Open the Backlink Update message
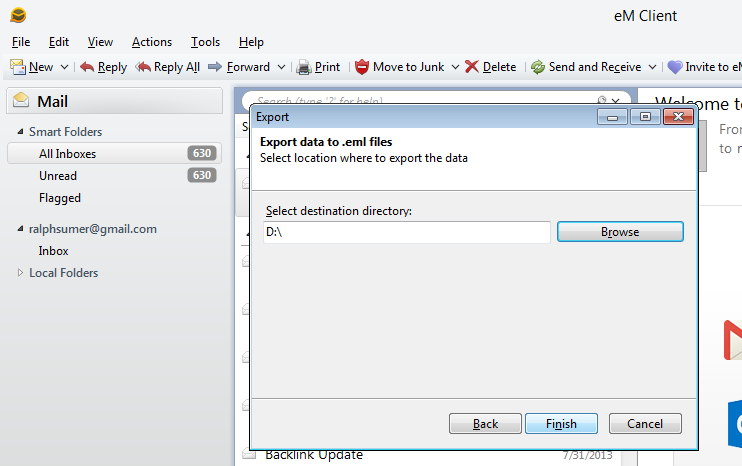The image size is (742, 466). coord(314,455)
